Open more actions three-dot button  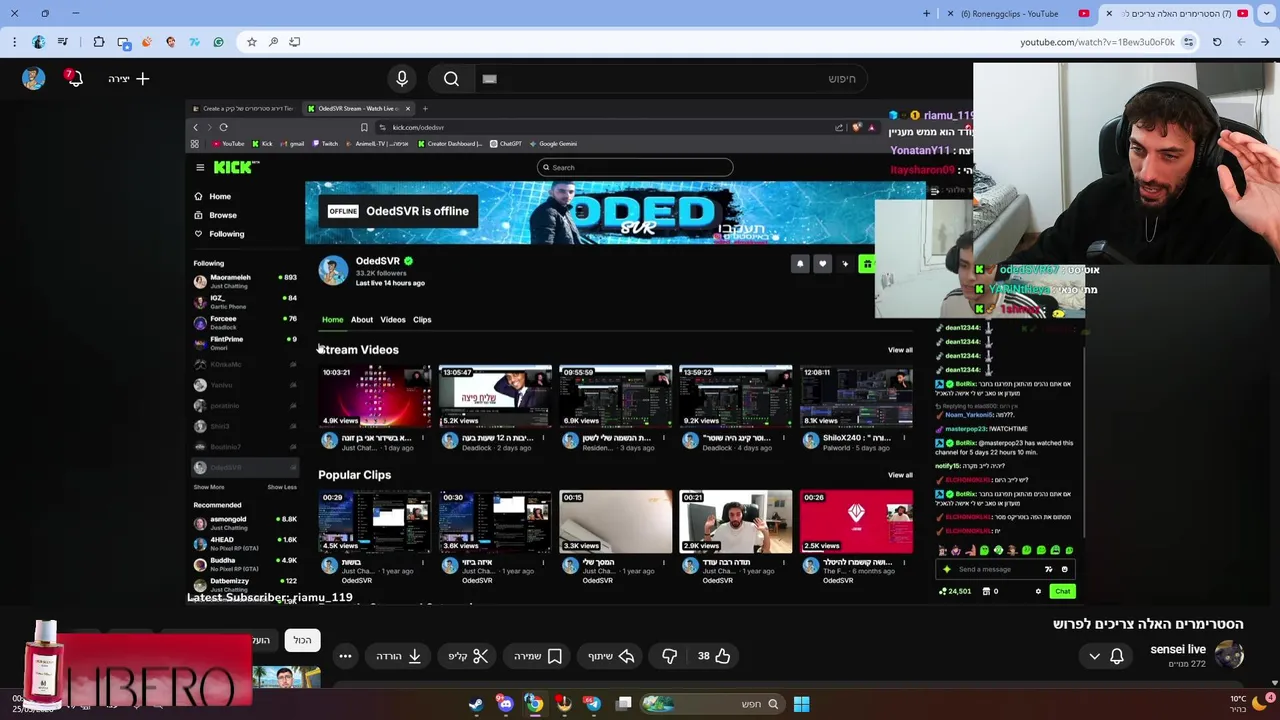(x=345, y=656)
